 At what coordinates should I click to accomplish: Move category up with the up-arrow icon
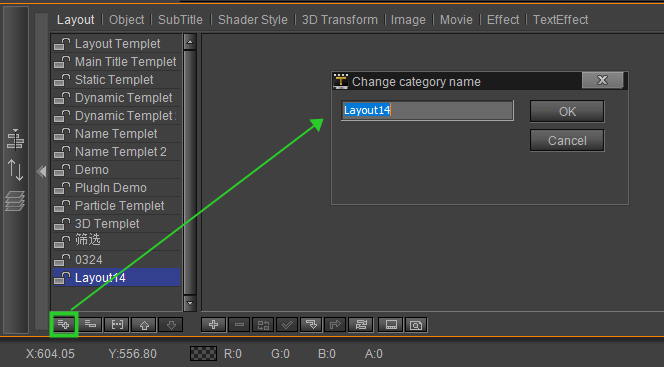144,325
